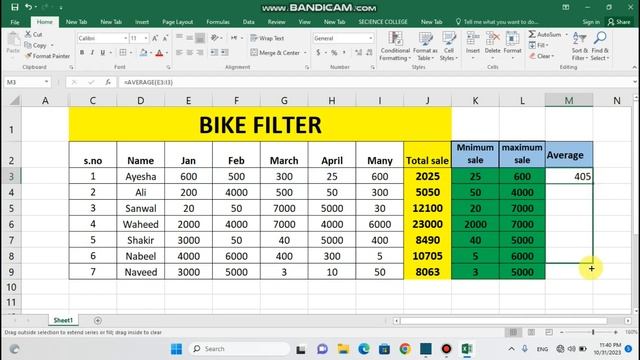Click the taskbar Search box
This screenshot has height=360, width=640.
(x=239, y=349)
